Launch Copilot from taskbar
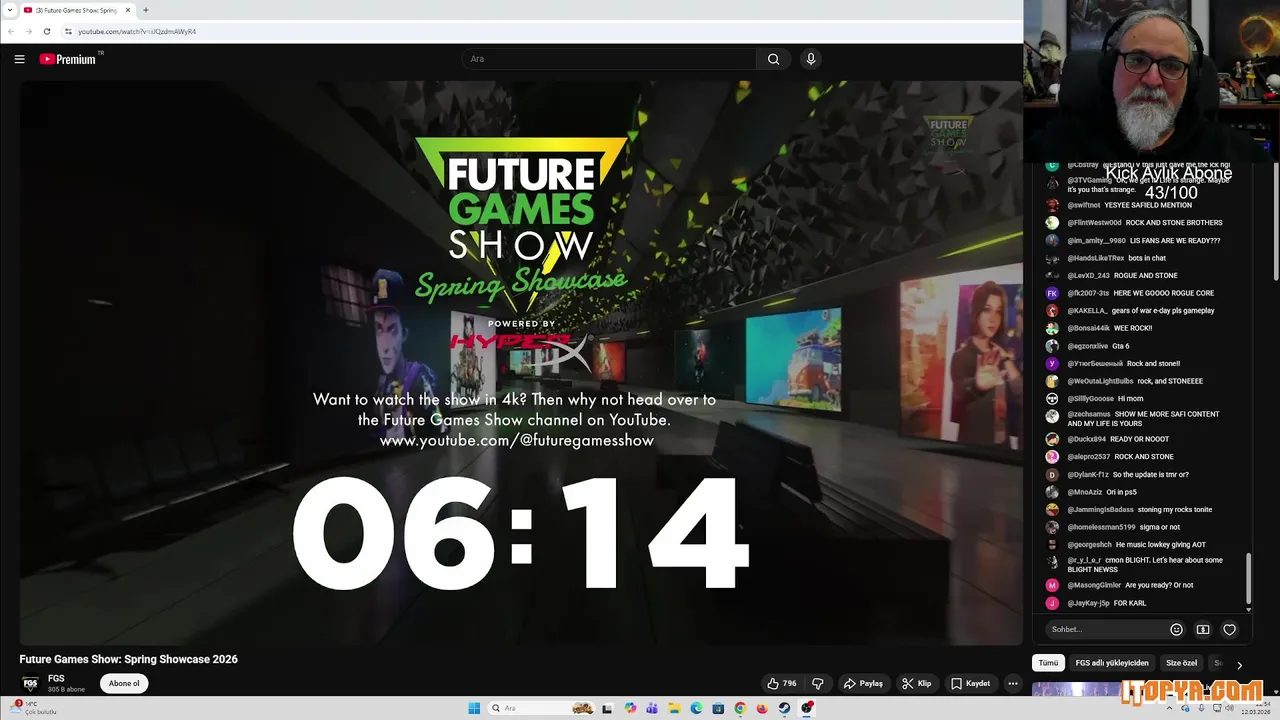Screen dimensions: 1280x720 [x=630, y=708]
